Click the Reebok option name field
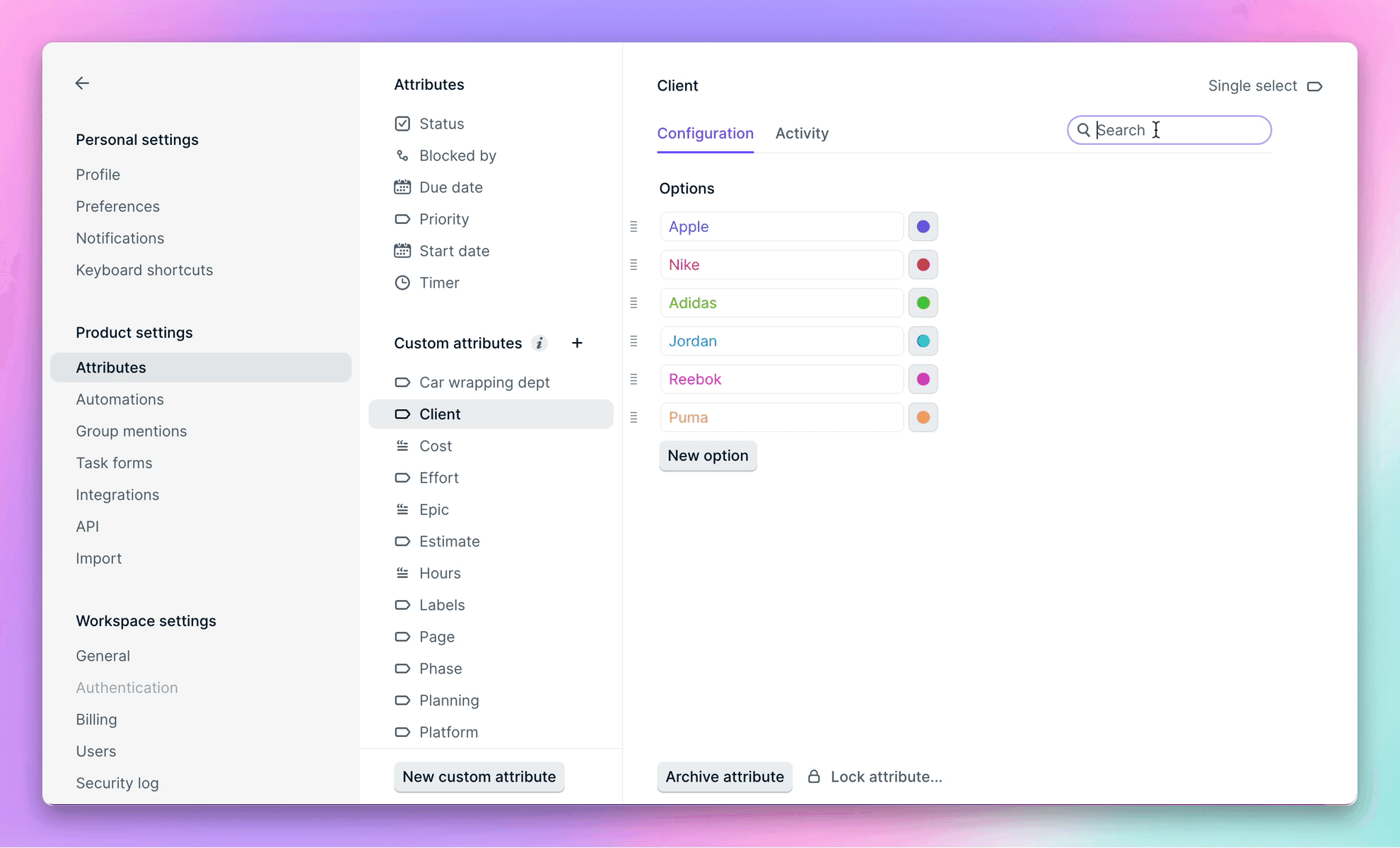1400x848 pixels. coord(781,379)
